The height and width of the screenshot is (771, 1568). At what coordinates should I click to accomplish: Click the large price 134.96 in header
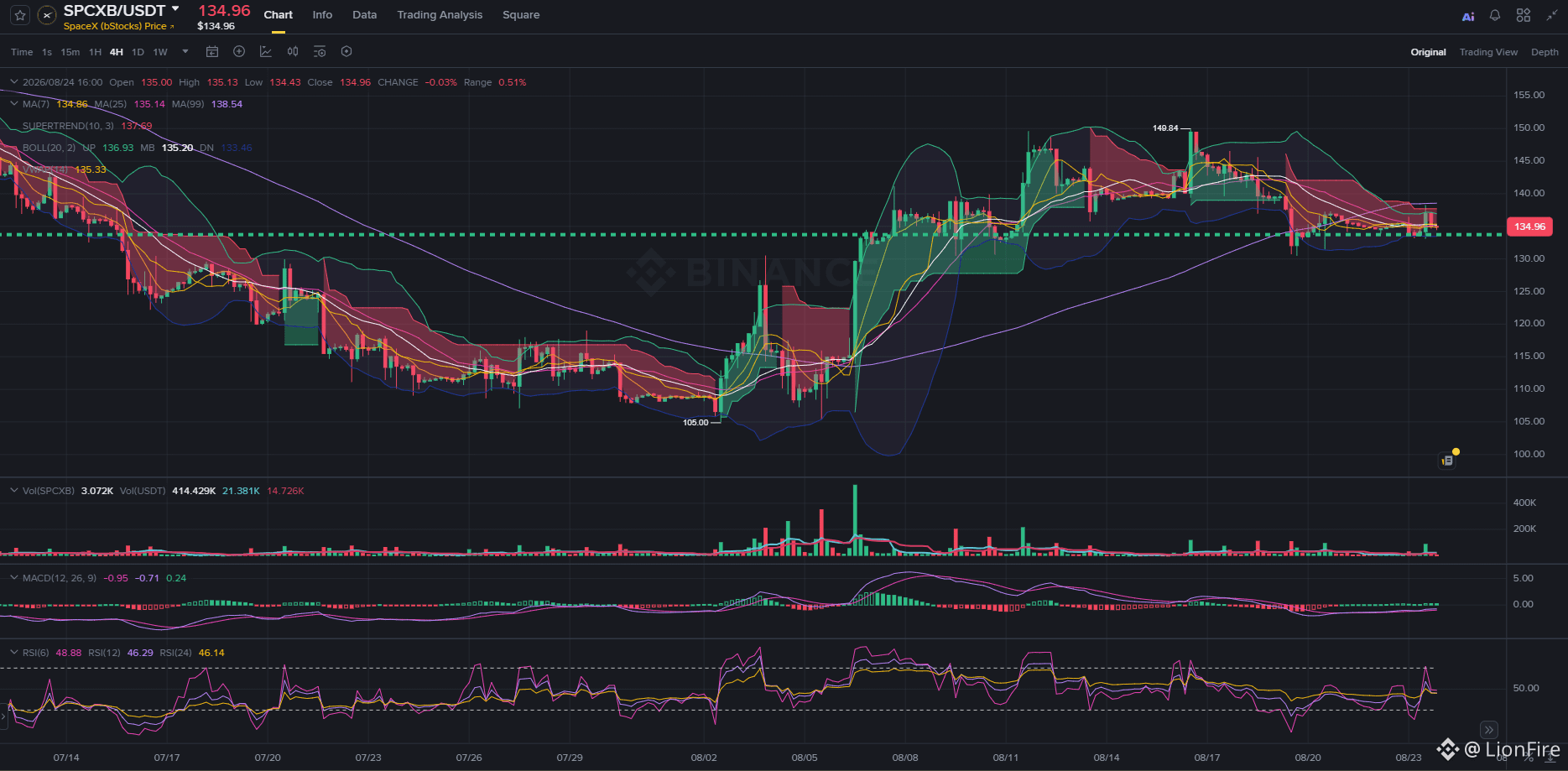pos(224,11)
